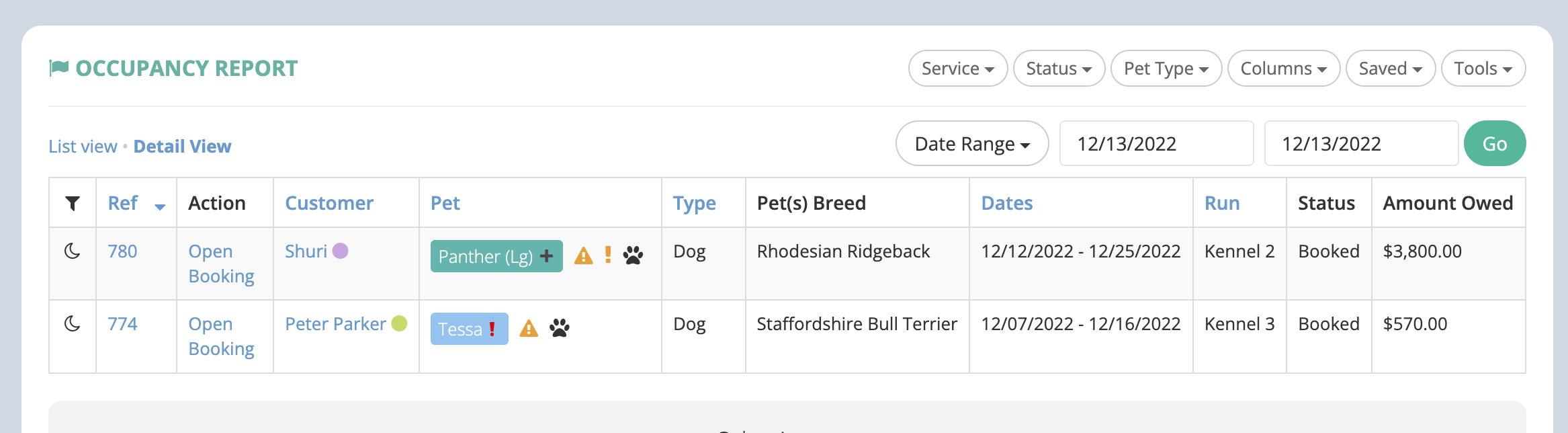
Task: Click paw icon in Tessa's row
Action: click(559, 328)
